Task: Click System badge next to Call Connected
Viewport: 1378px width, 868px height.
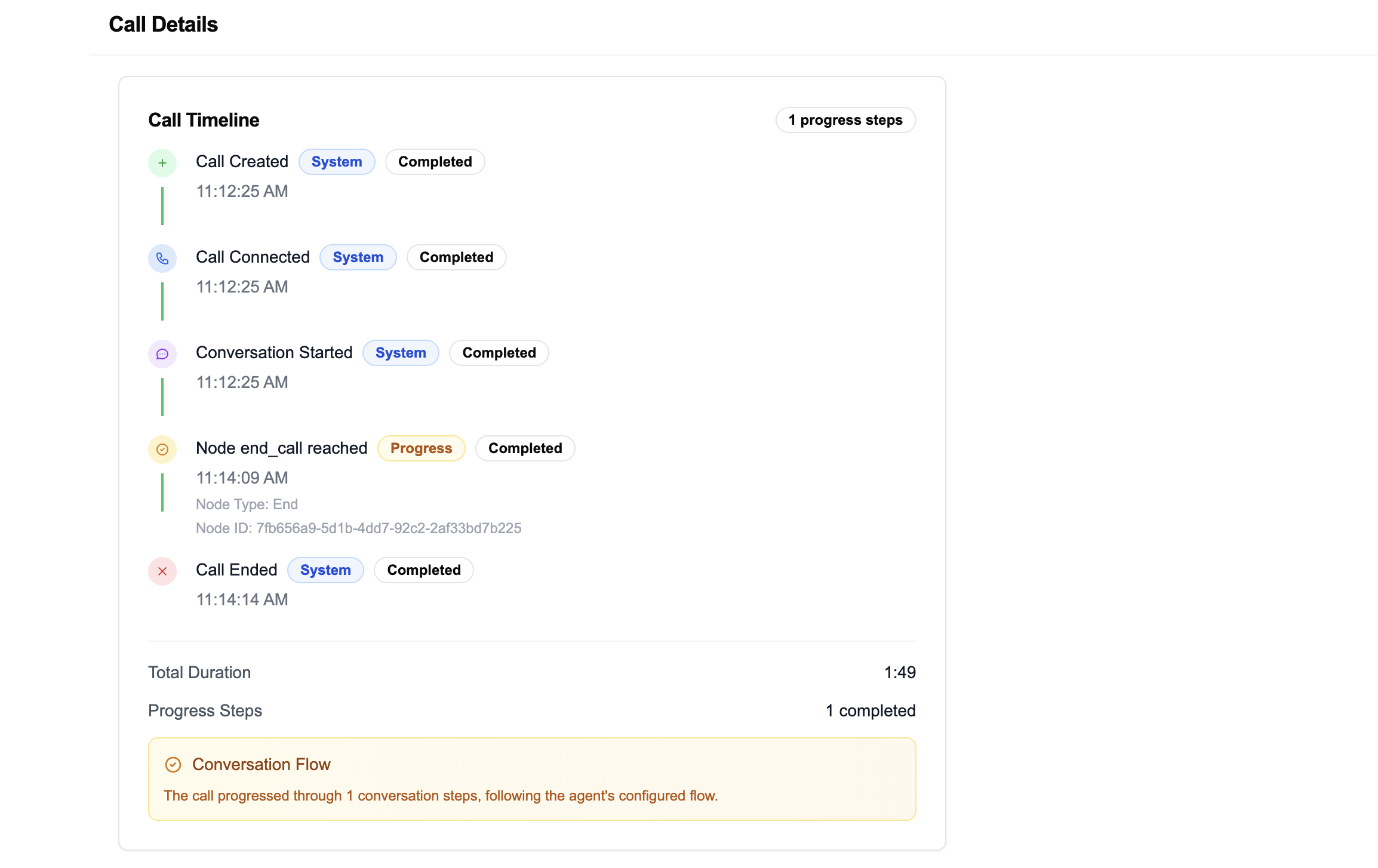Action: click(358, 257)
